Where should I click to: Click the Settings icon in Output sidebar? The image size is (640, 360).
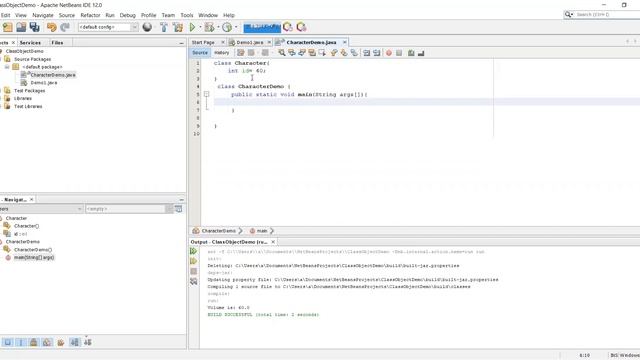pos(193,281)
